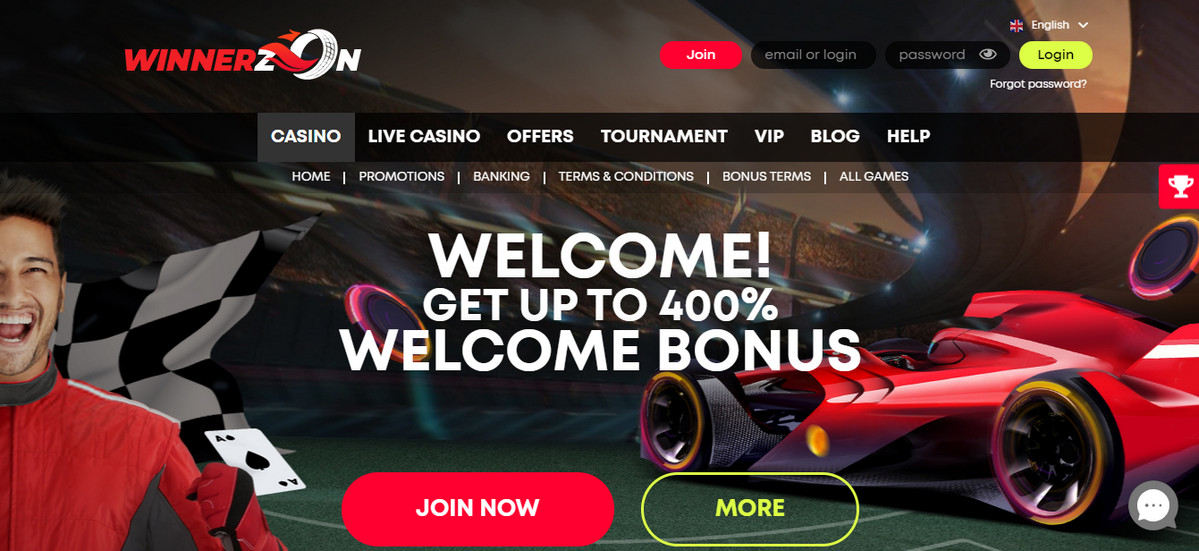Click the UK flag language icon

point(1016,25)
